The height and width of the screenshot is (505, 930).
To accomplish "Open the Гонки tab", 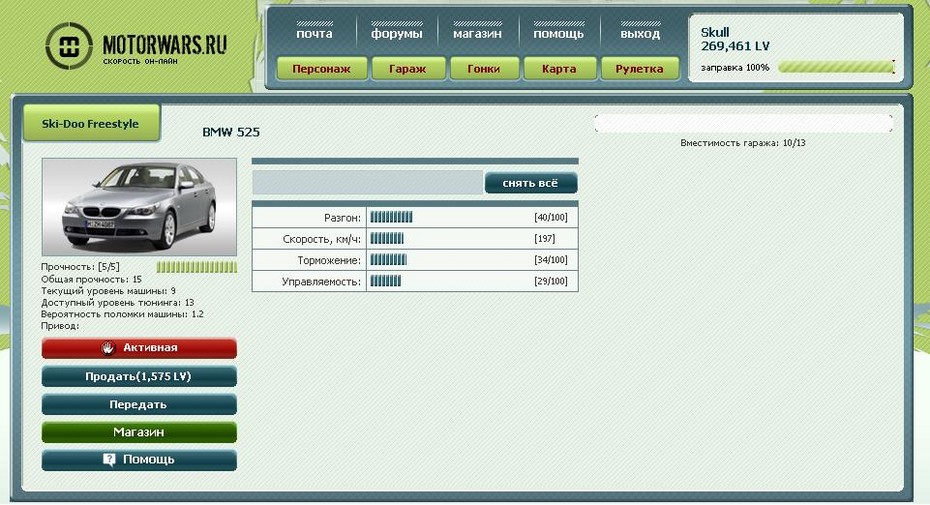I will [484, 69].
